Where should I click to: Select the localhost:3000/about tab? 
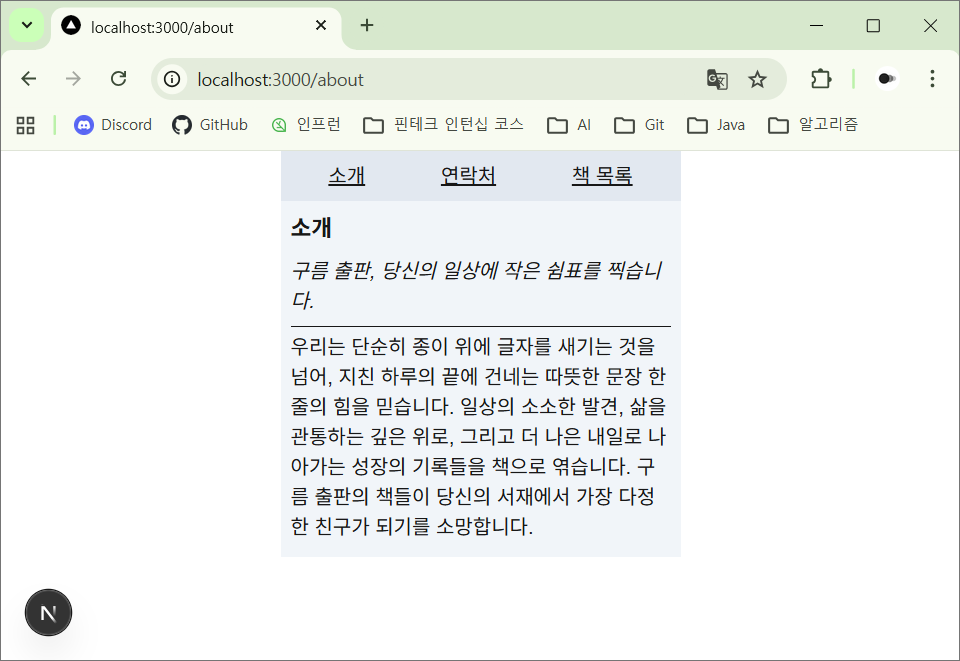pos(190,27)
